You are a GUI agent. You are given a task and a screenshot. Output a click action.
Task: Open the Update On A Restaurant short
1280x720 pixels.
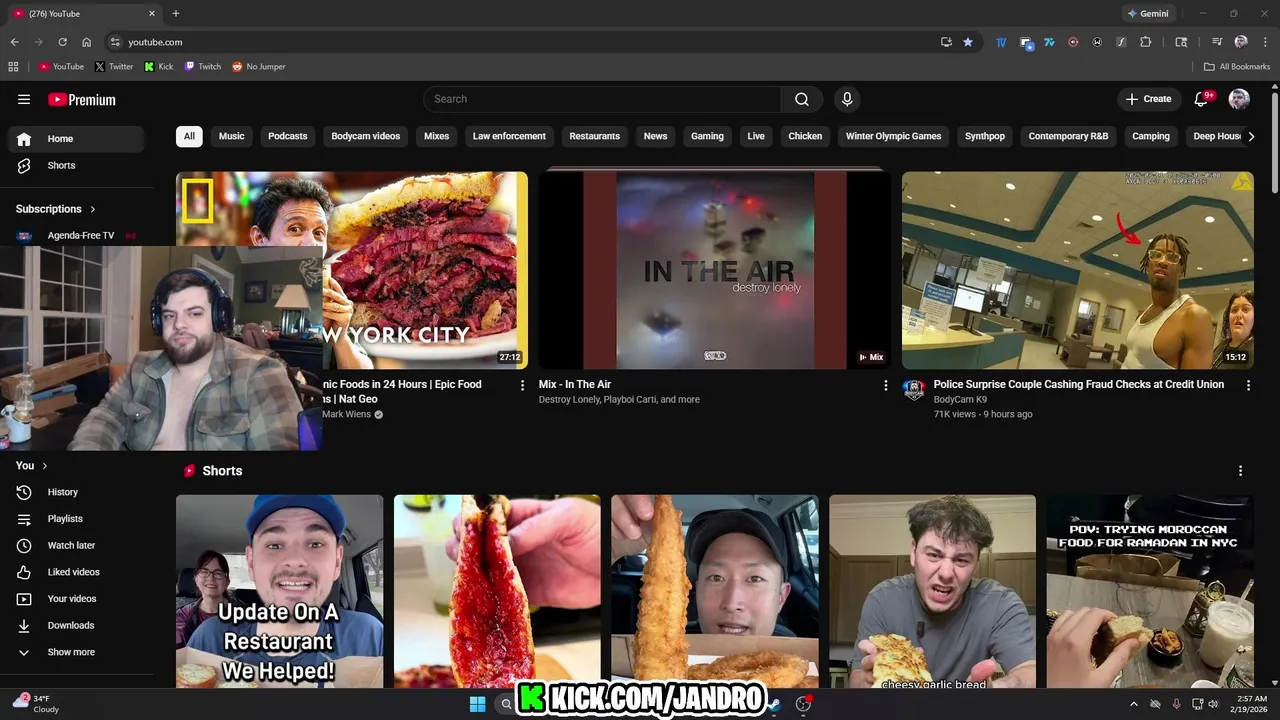tap(279, 591)
